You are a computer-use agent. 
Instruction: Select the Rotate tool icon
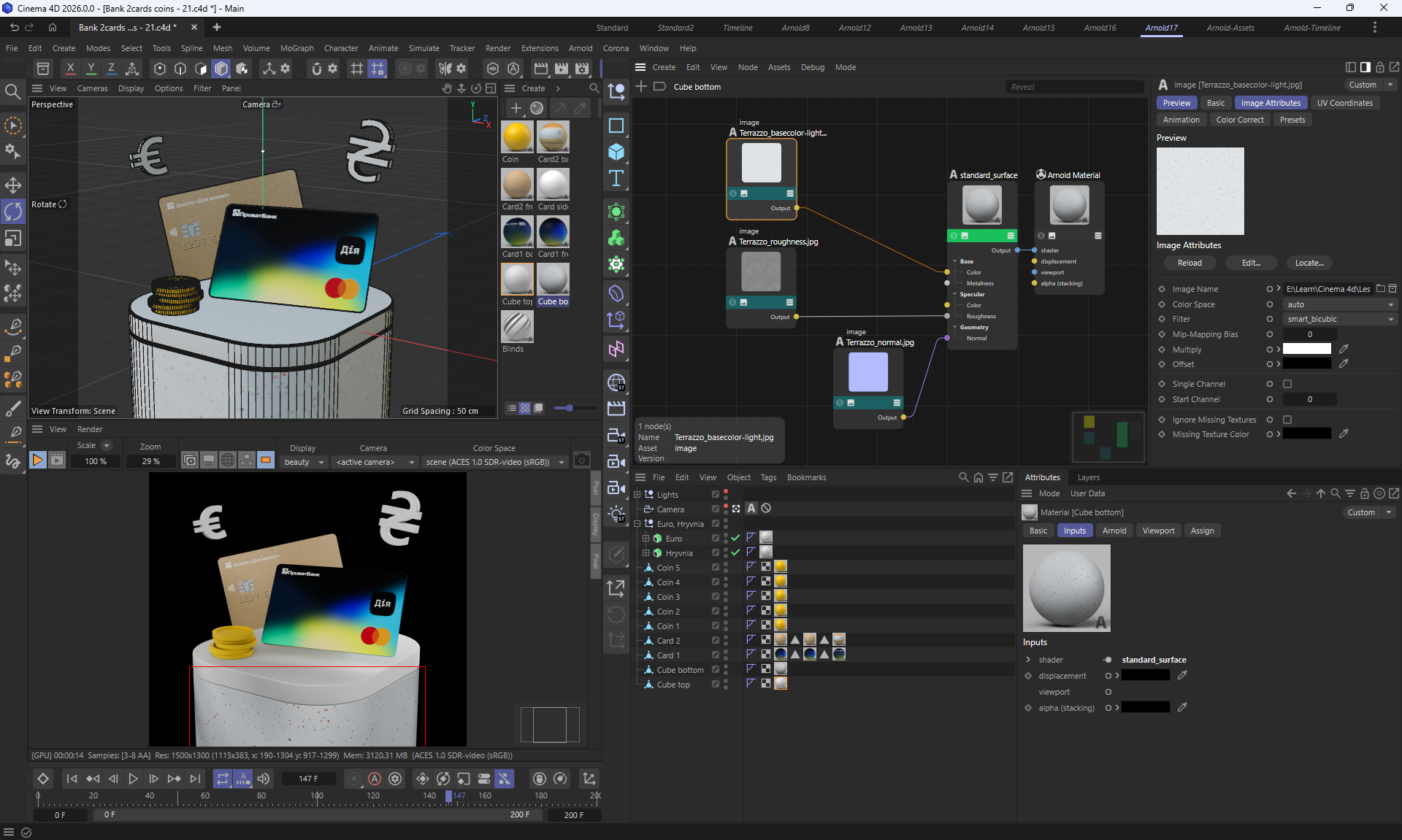tap(13, 212)
